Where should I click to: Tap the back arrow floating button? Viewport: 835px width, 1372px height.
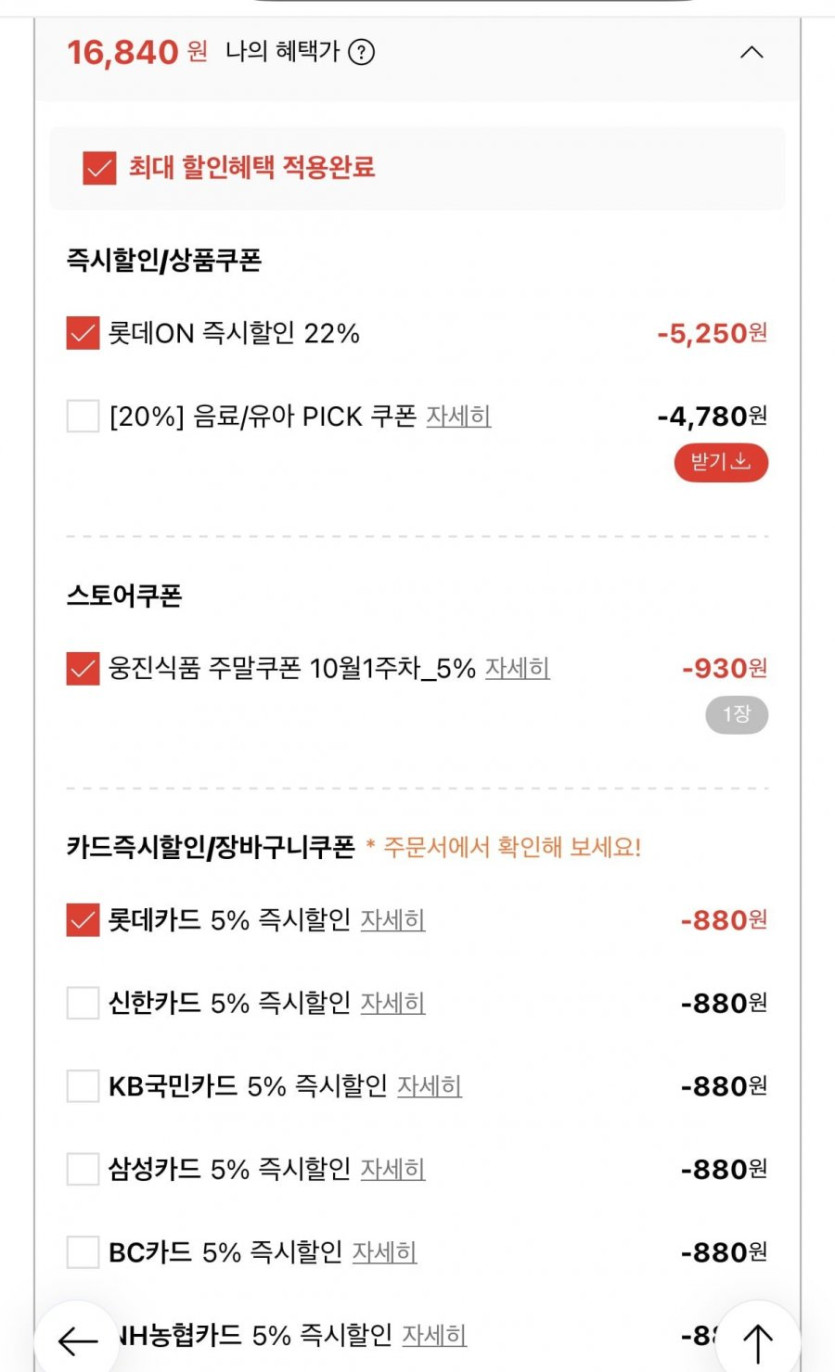pyautogui.click(x=77, y=1341)
